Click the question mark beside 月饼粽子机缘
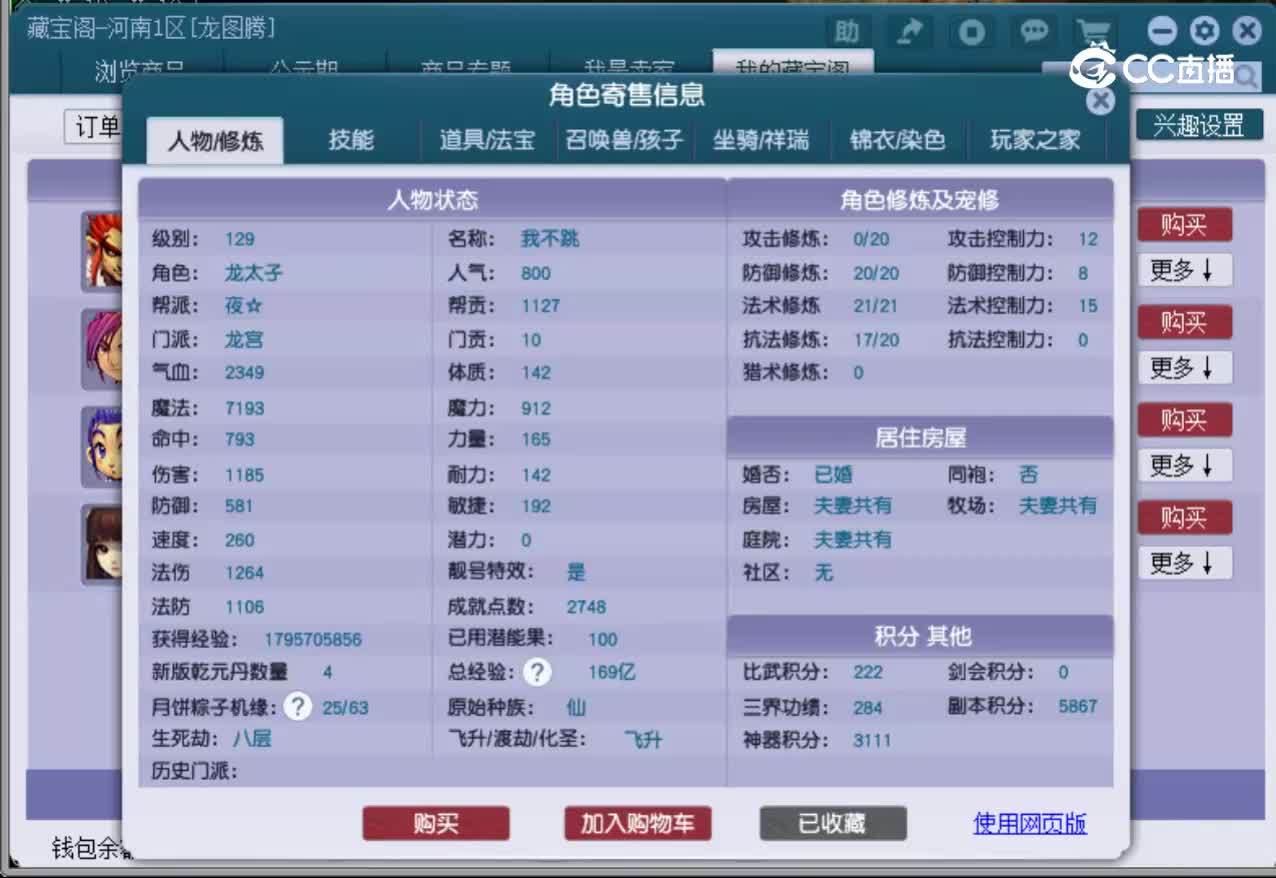Image resolution: width=1276 pixels, height=878 pixels. click(297, 706)
